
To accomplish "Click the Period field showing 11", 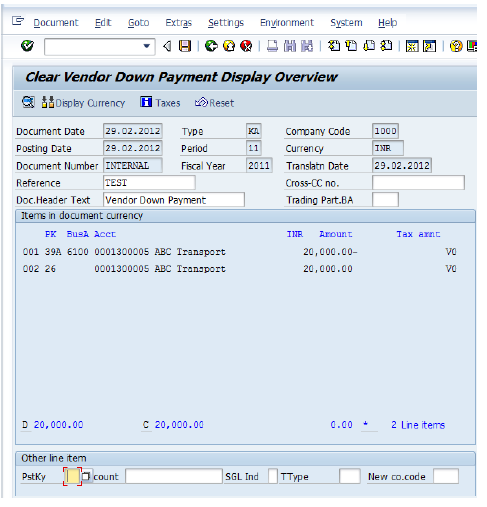I will [x=253, y=148].
